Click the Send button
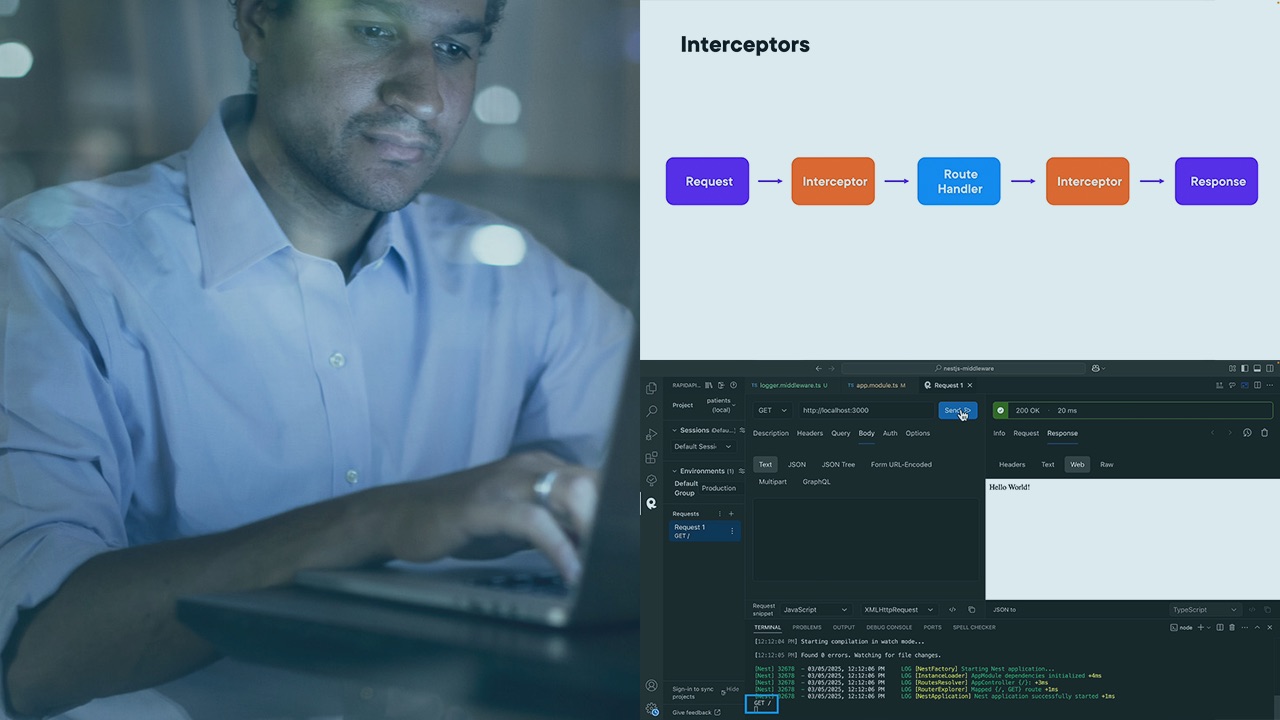Viewport: 1280px width, 720px height. point(956,410)
